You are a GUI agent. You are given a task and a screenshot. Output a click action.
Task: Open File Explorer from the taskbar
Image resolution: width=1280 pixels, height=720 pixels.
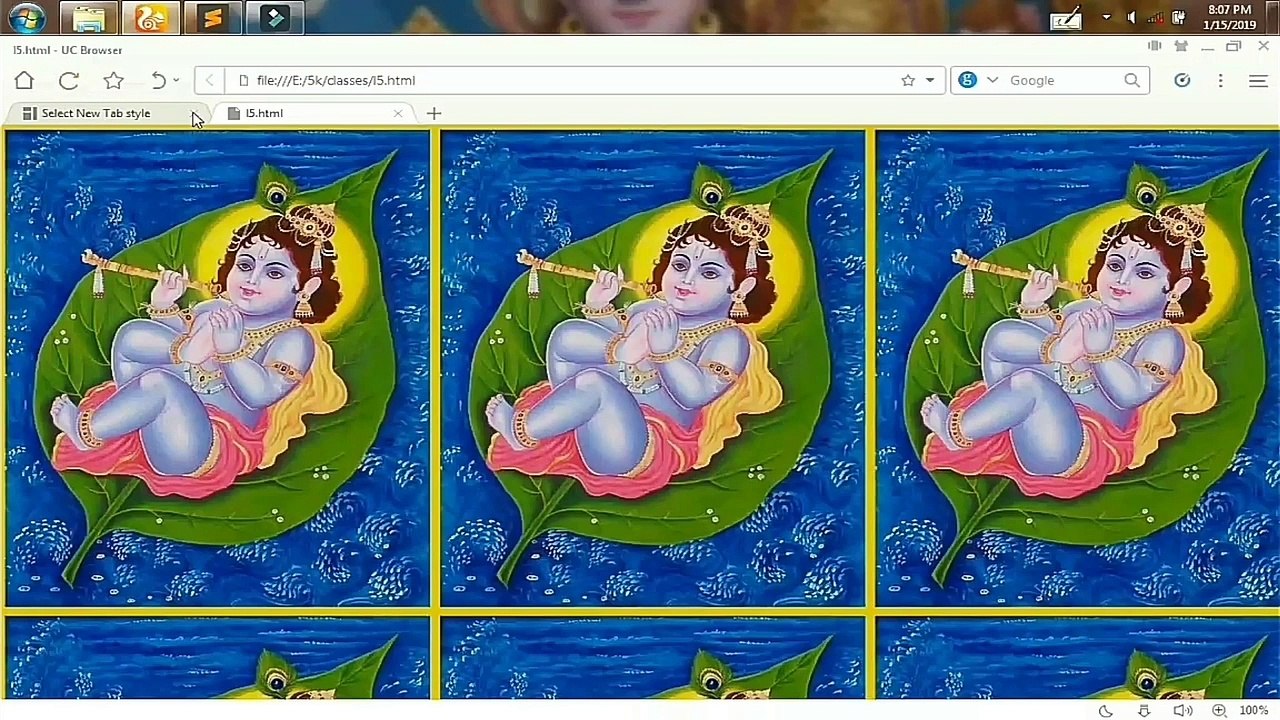(88, 18)
